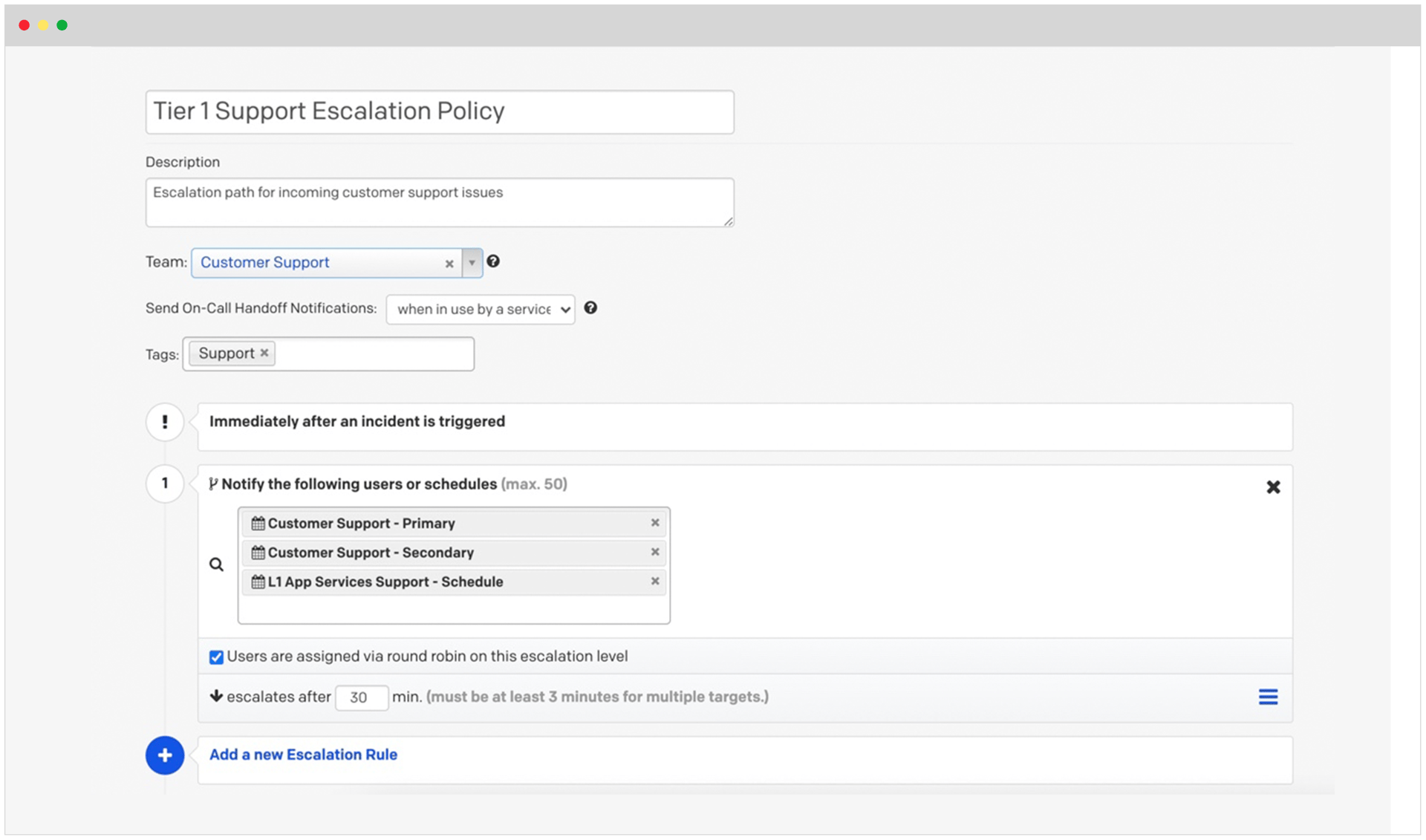Click the reorder hamburger icon on rule 1

[x=1268, y=697]
